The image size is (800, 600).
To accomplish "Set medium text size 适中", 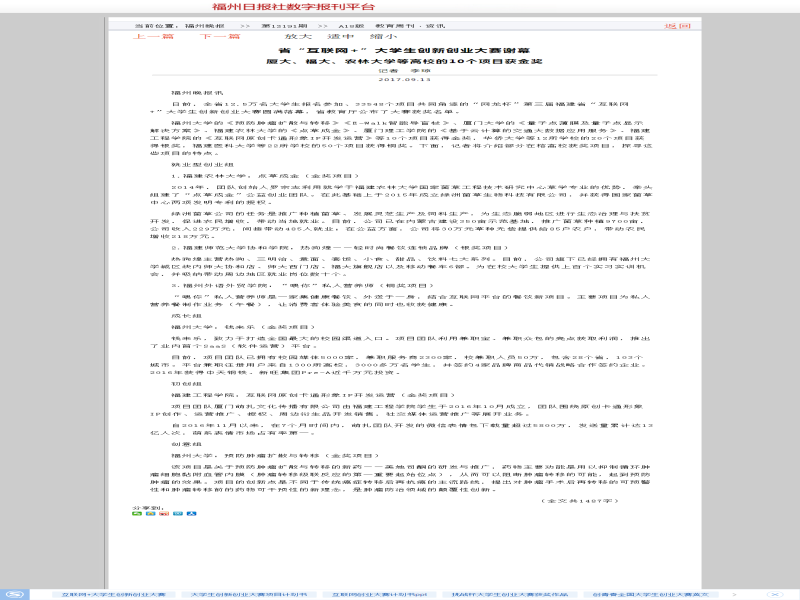I will tap(340, 36).
